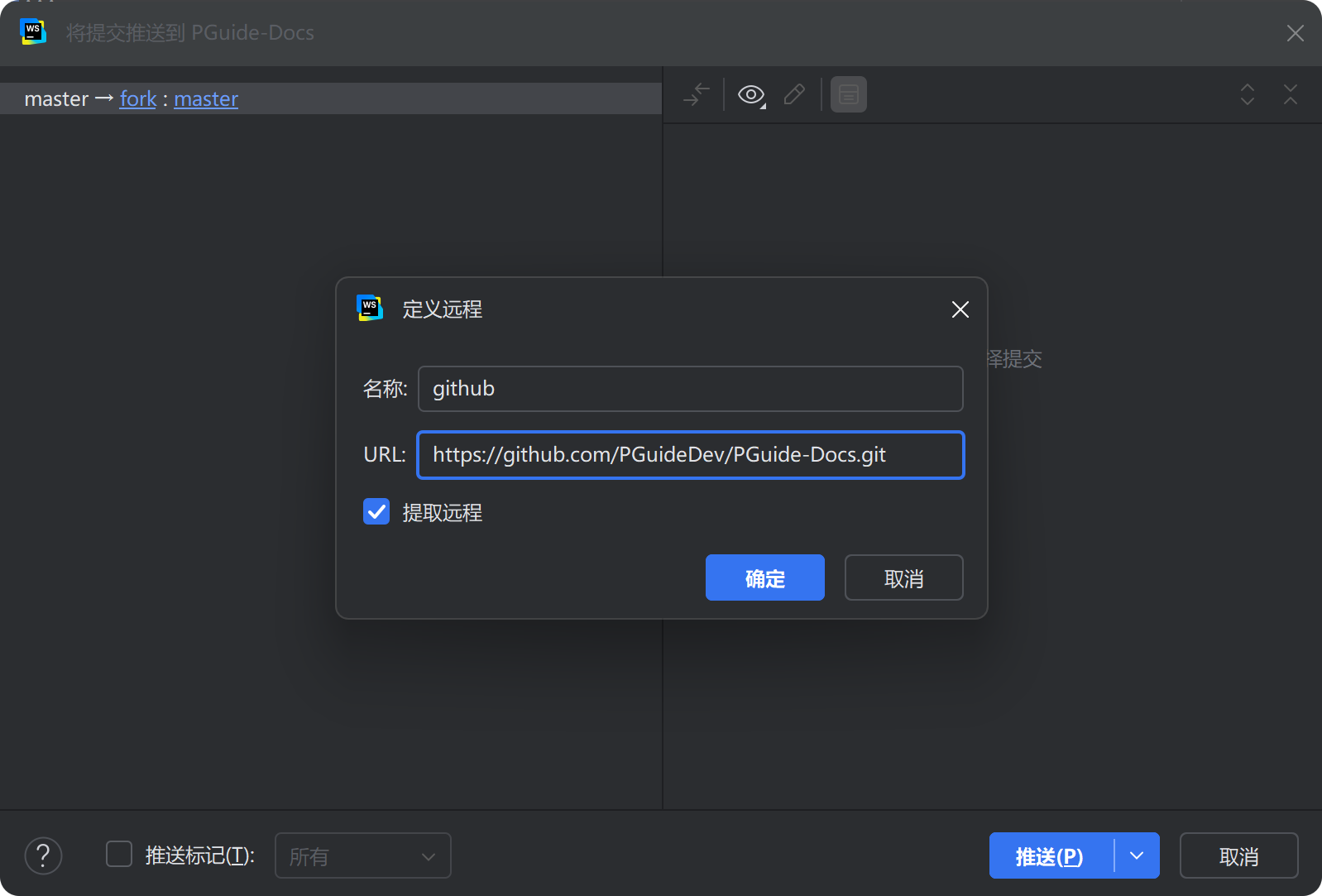Click the fork remote link

pyautogui.click(x=137, y=99)
